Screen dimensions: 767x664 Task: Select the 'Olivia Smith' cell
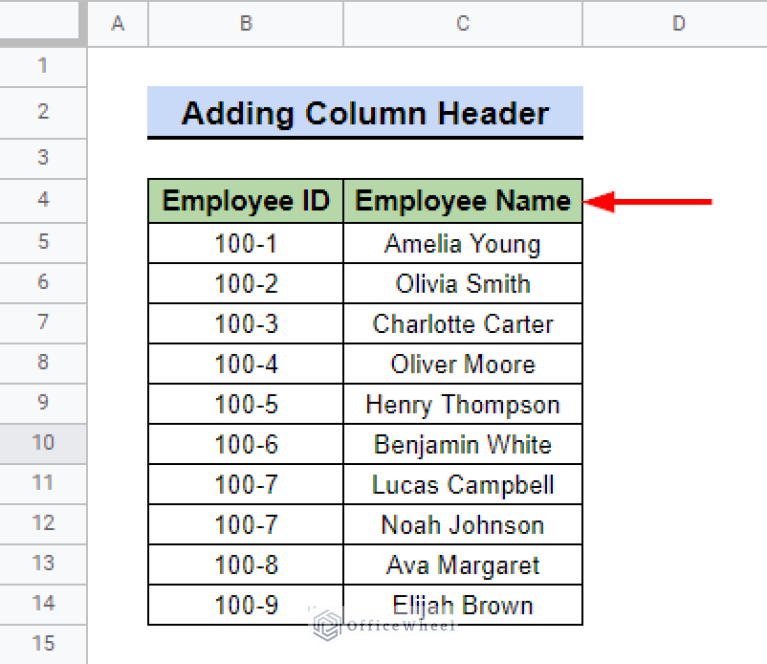[x=463, y=283]
